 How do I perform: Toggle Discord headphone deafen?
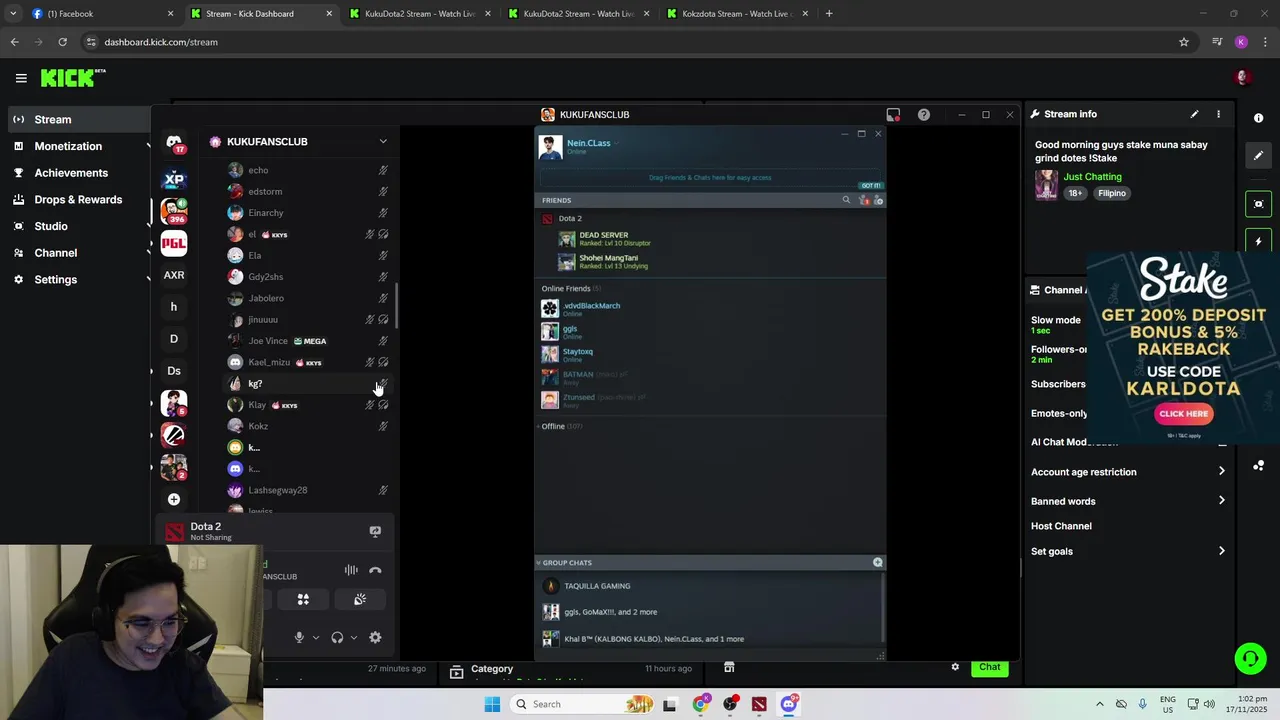(x=337, y=637)
